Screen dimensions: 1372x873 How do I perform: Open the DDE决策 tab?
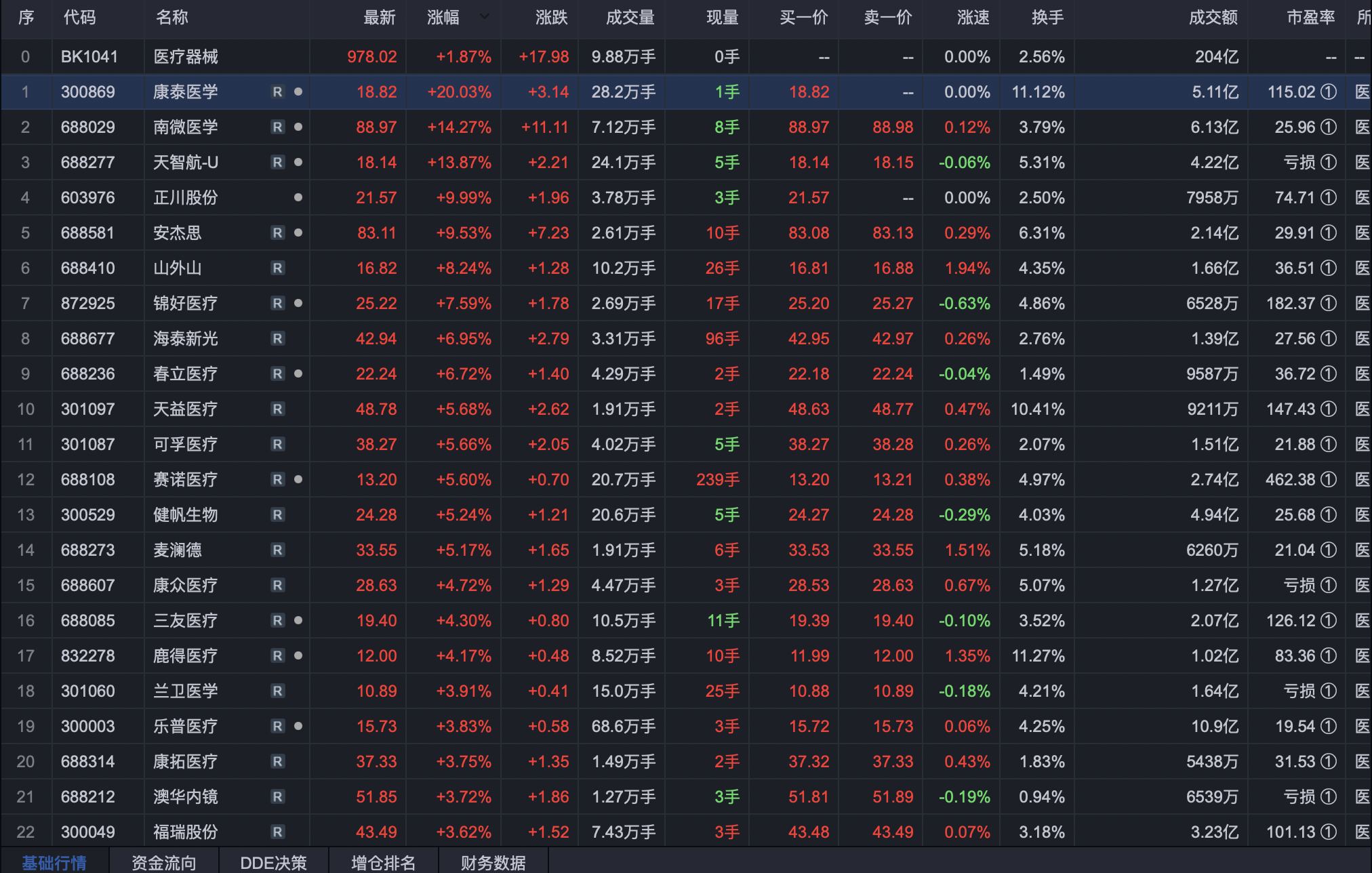coord(273,862)
